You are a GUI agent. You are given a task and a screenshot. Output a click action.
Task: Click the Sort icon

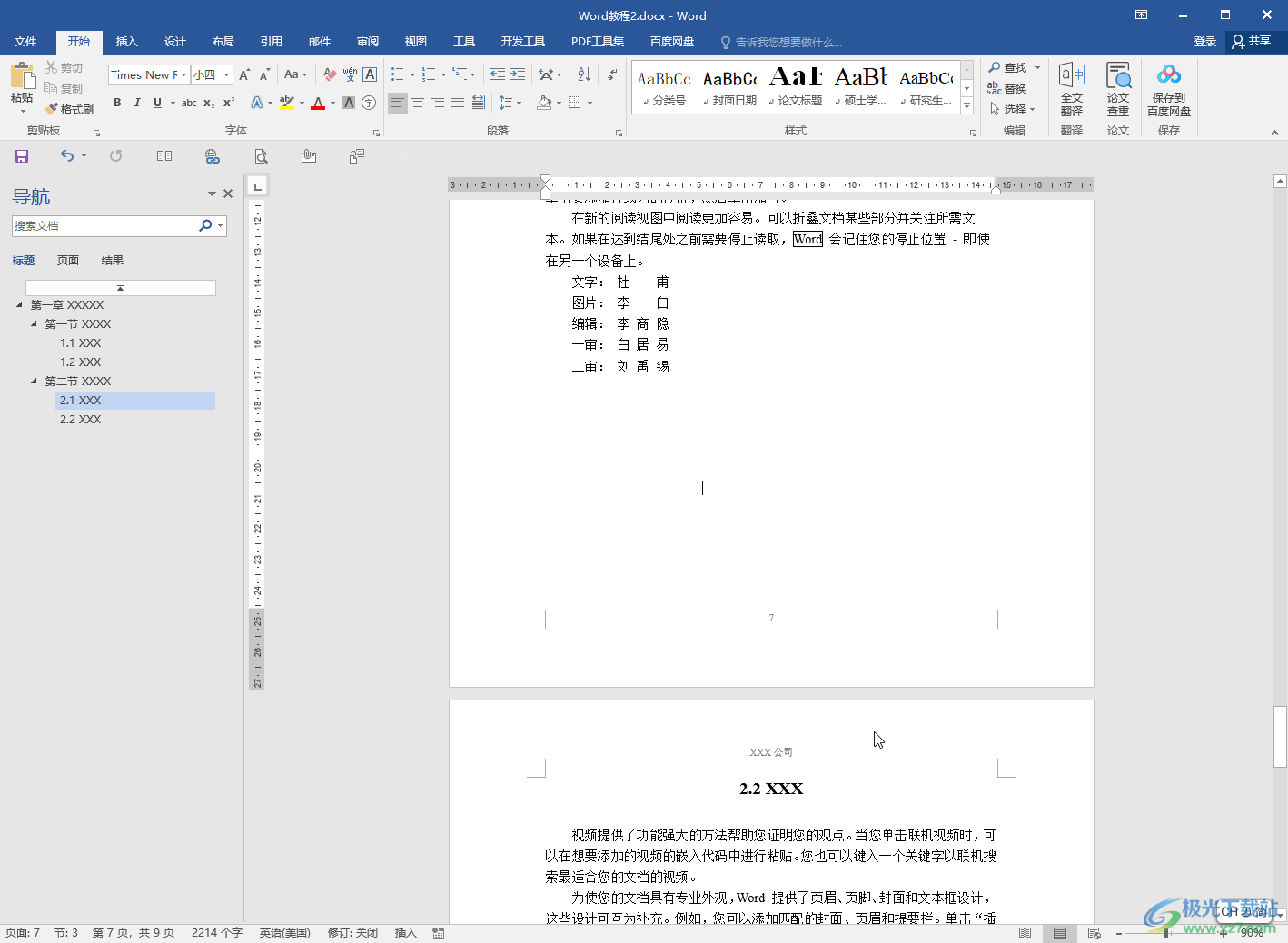(x=584, y=74)
